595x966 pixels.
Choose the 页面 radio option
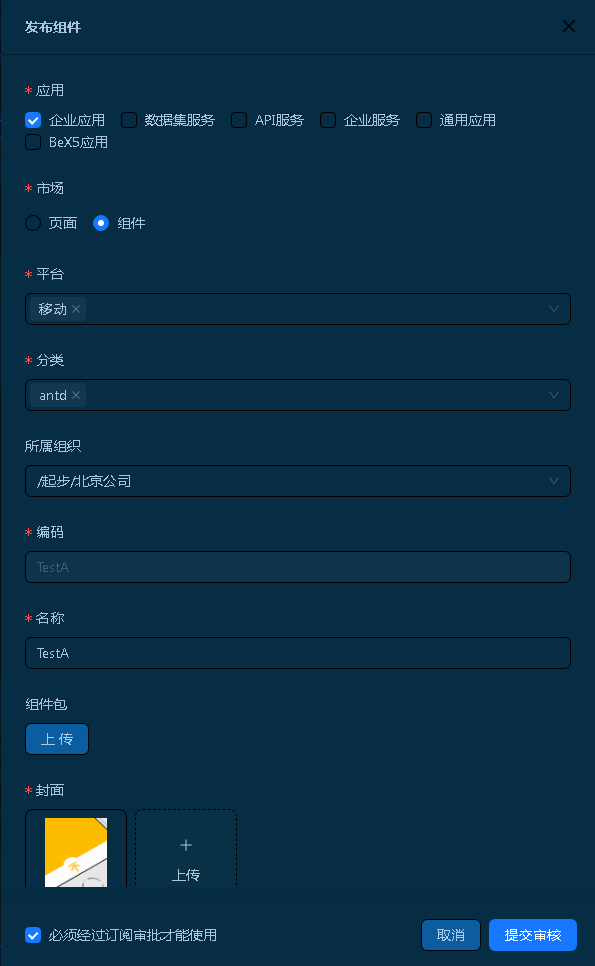pyautogui.click(x=33, y=223)
